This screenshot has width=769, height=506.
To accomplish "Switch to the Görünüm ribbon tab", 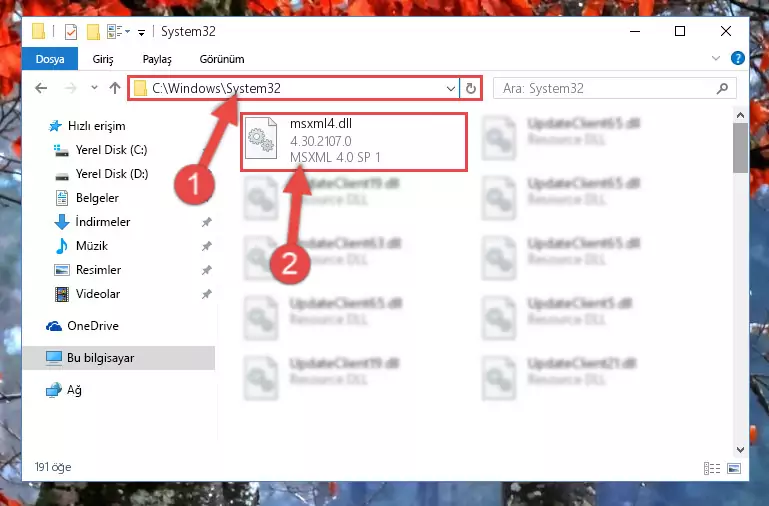I will pos(222,59).
